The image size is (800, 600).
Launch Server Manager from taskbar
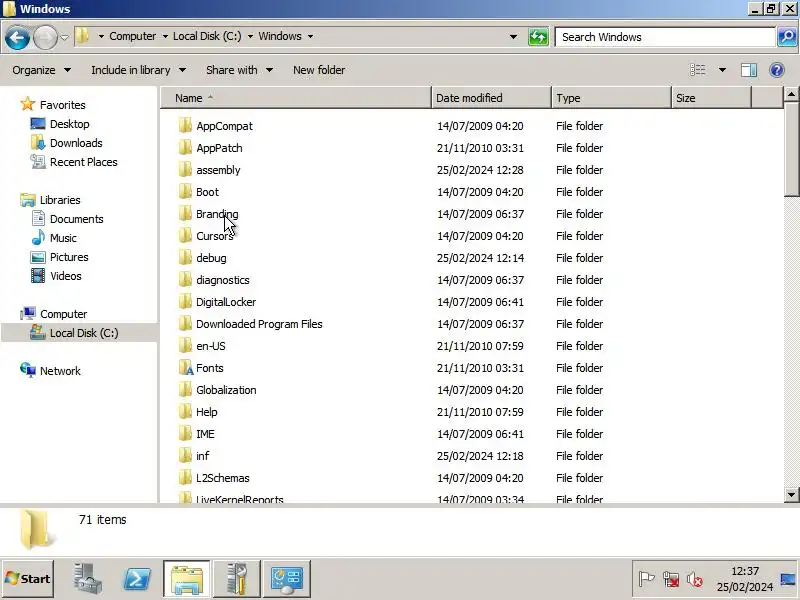click(x=87, y=579)
